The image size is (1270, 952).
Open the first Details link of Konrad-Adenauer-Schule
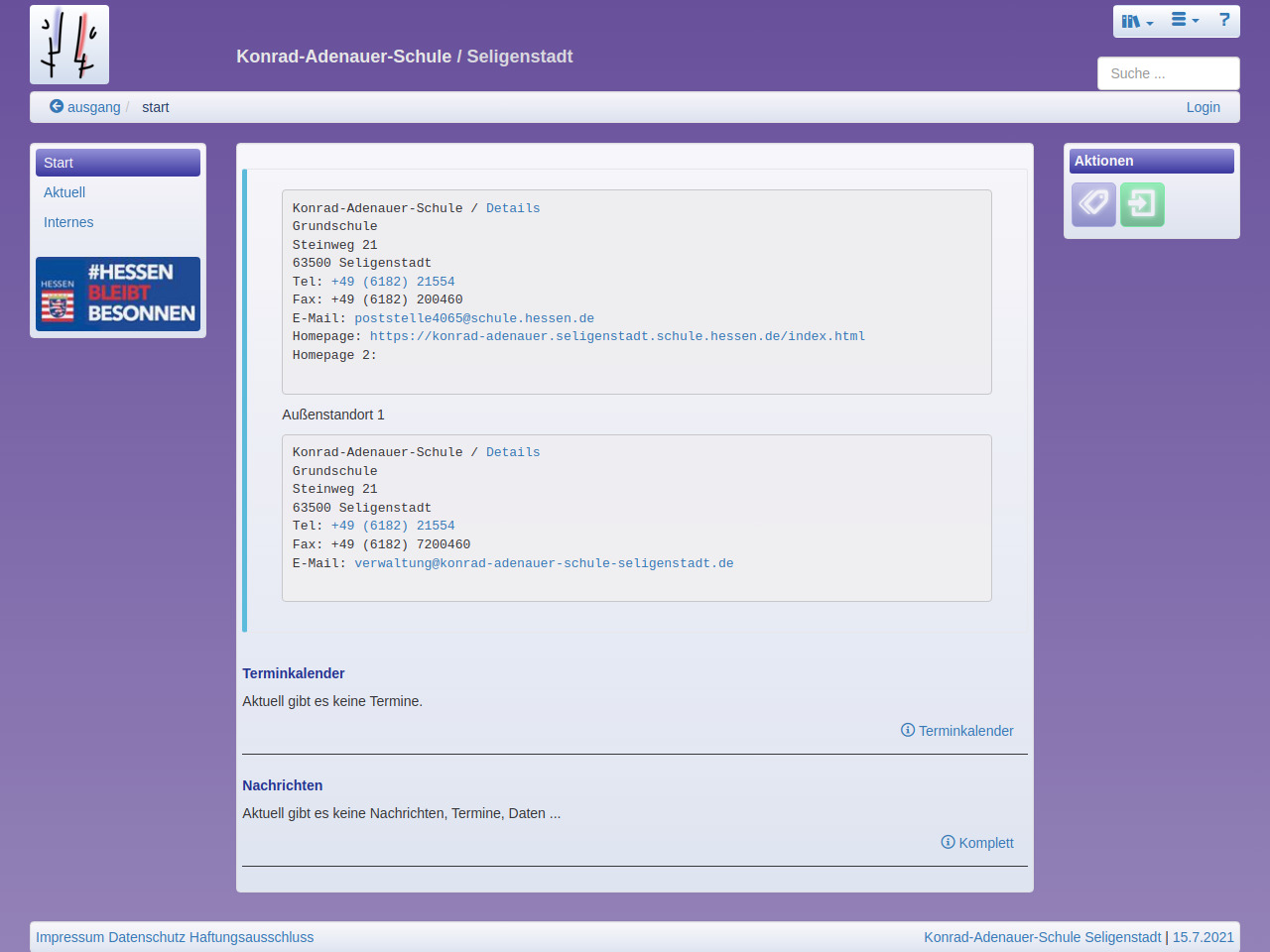pos(513,208)
